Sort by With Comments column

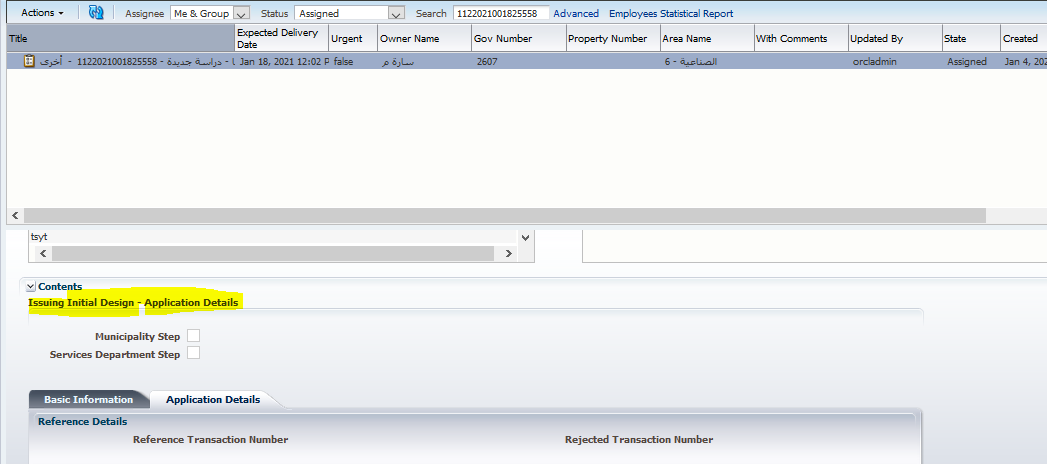tap(801, 39)
